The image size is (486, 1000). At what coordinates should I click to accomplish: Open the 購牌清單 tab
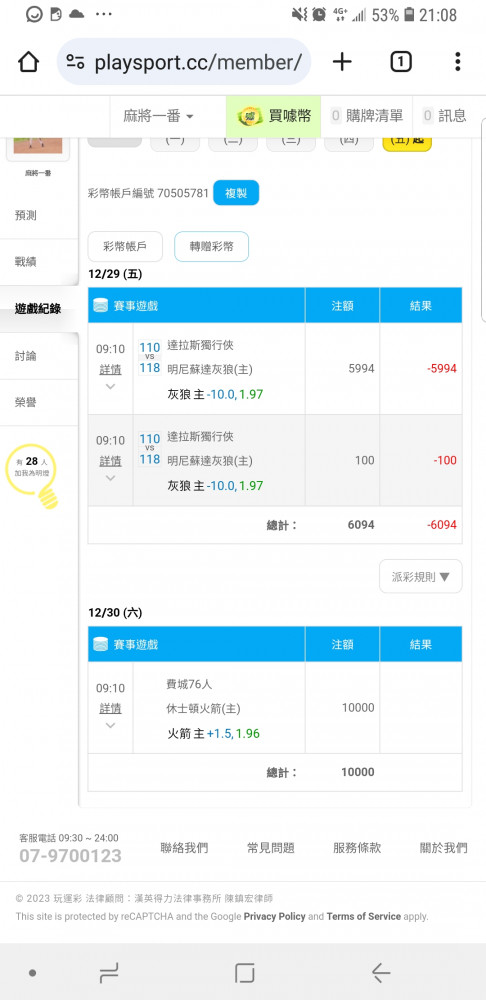(367, 116)
